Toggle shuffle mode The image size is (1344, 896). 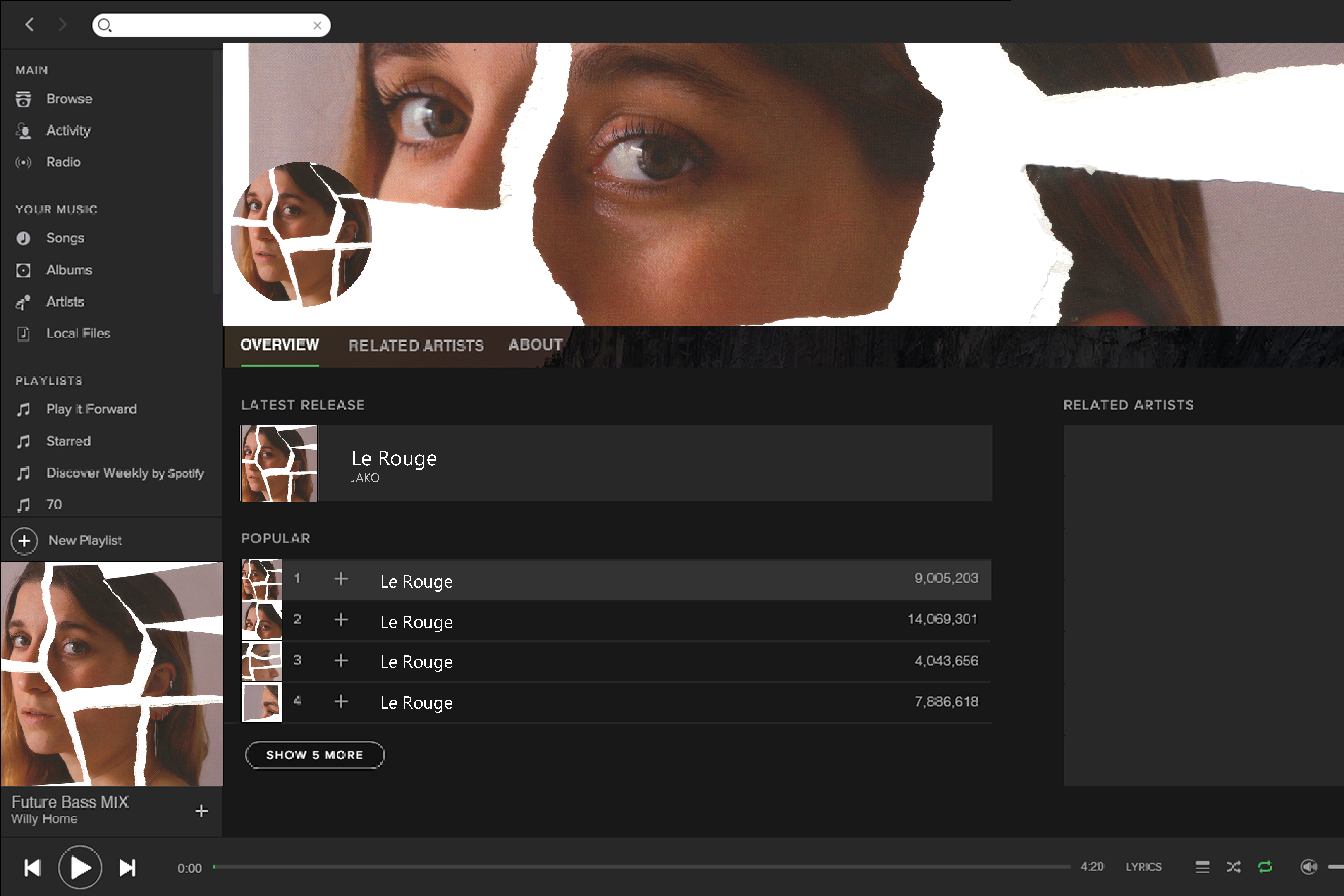tap(1233, 867)
